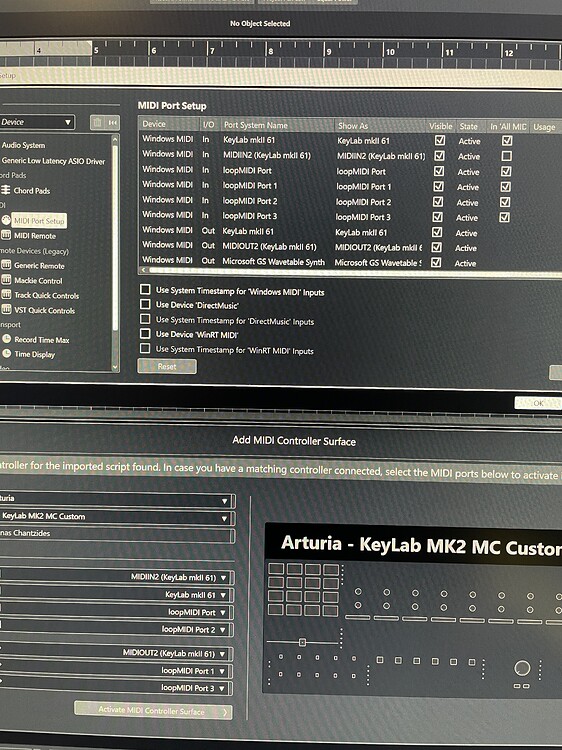Select VST Quick Controls in device list

point(44,310)
